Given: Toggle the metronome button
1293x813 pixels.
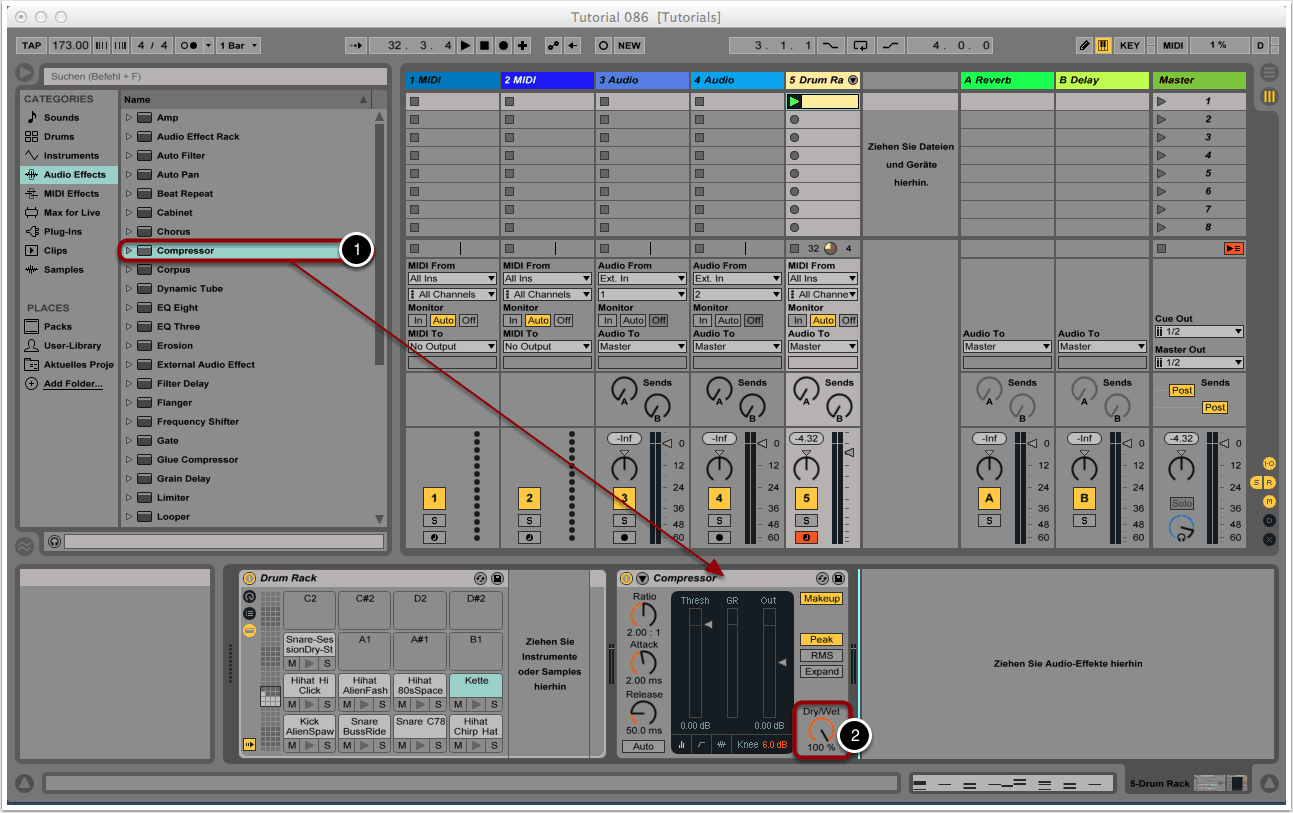Looking at the screenshot, I should 189,46.
